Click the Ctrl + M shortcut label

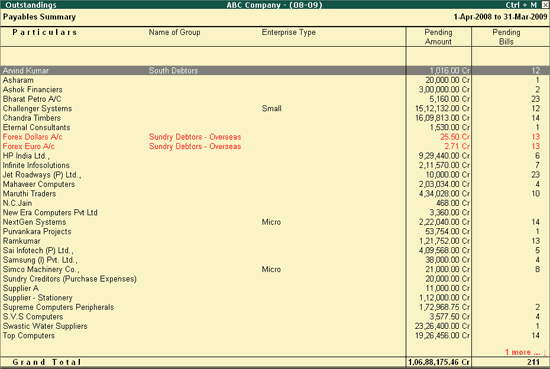[x=521, y=5]
